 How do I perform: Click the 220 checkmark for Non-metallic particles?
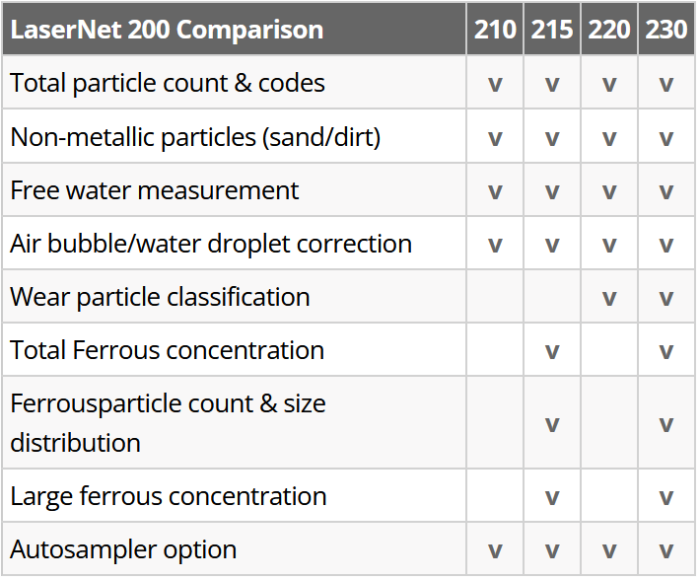point(609,138)
